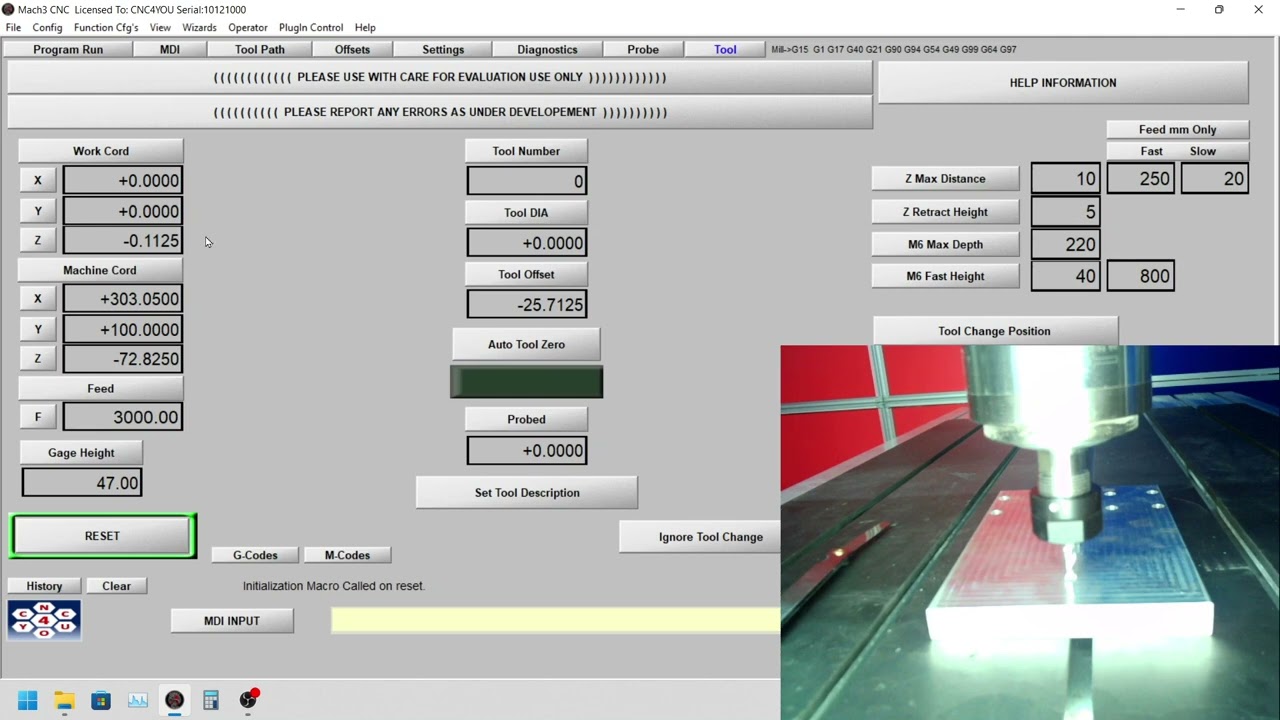Toggle Ignore Tool Change
The height and width of the screenshot is (720, 1280).
coord(700,537)
